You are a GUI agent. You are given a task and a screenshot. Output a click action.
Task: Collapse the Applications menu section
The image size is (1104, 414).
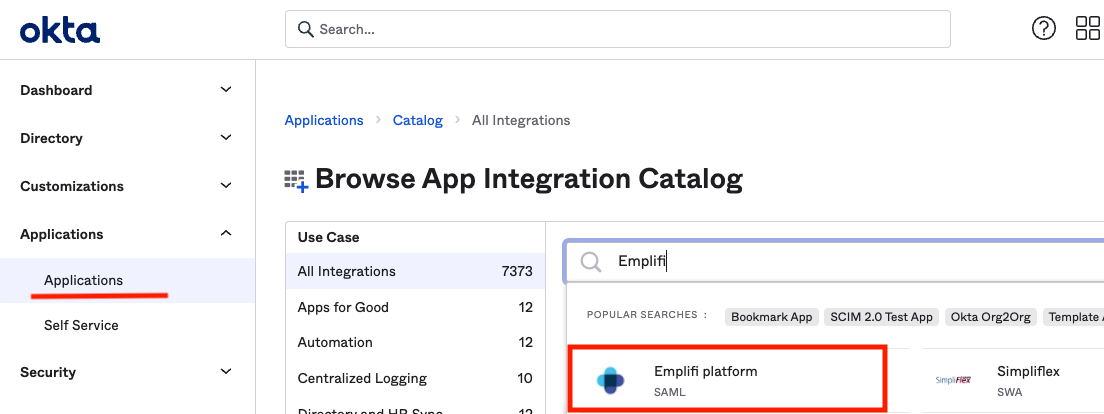[226, 234]
